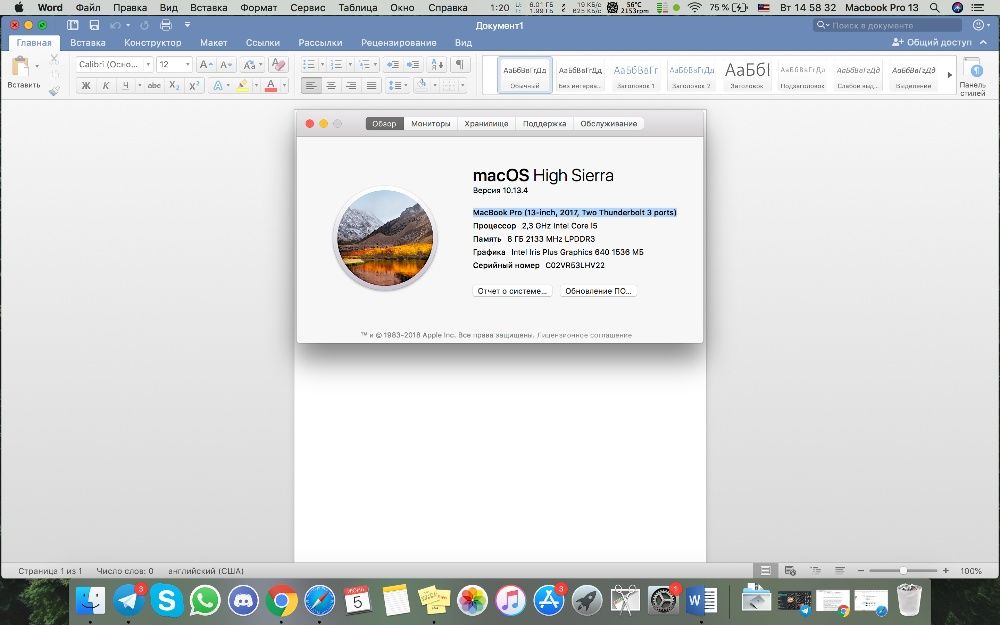The image size is (1000, 625).
Task: Expand the bulleted list dropdown arrow
Action: [x=322, y=64]
